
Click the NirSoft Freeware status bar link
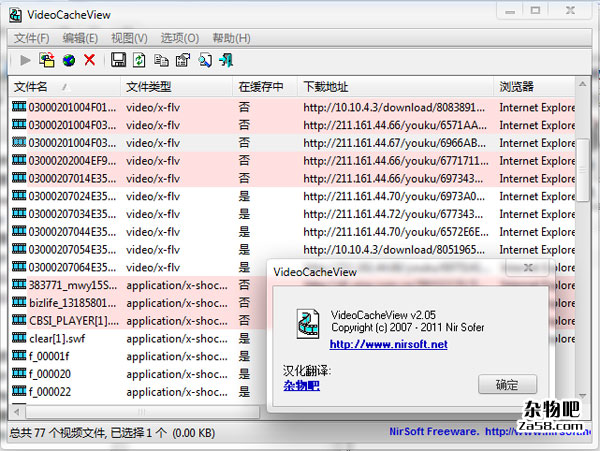click(x=490, y=431)
